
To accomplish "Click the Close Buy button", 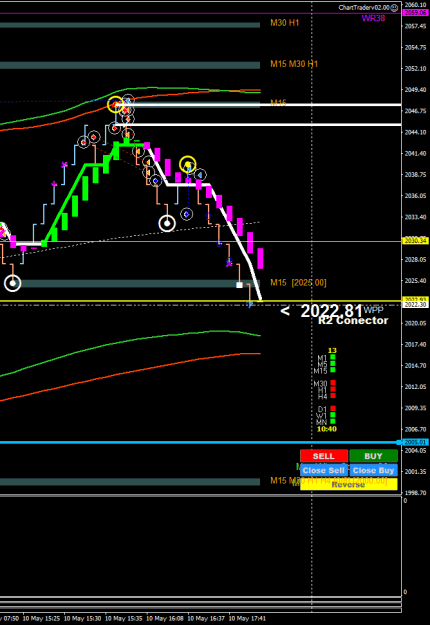I will click(373, 470).
